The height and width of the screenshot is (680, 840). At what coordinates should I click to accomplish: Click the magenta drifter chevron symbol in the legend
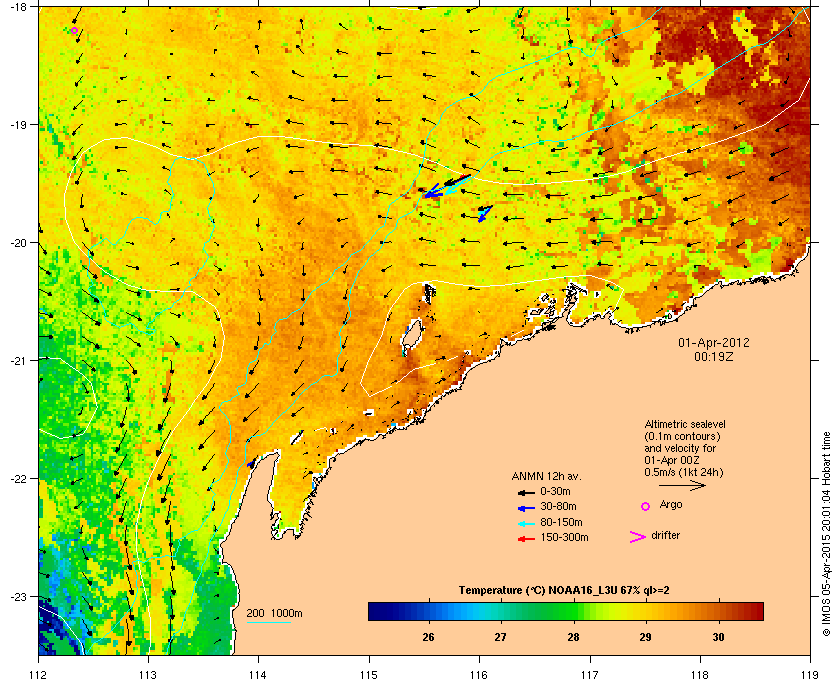[x=638, y=537]
